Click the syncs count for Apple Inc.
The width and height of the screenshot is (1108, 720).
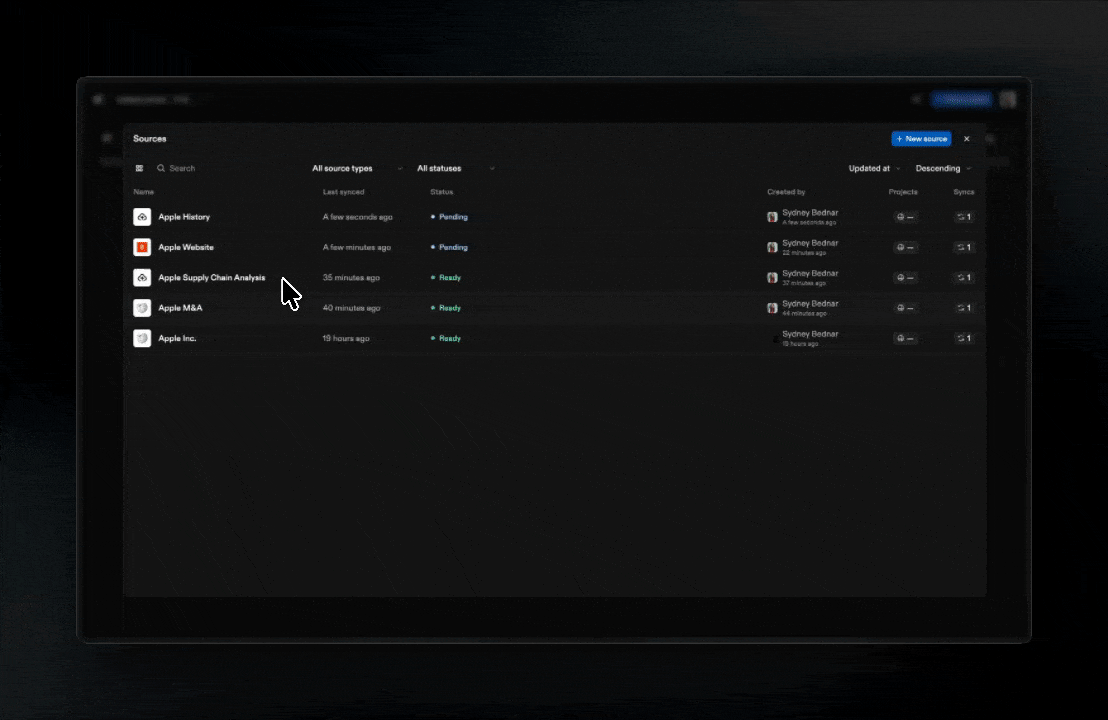pos(964,338)
